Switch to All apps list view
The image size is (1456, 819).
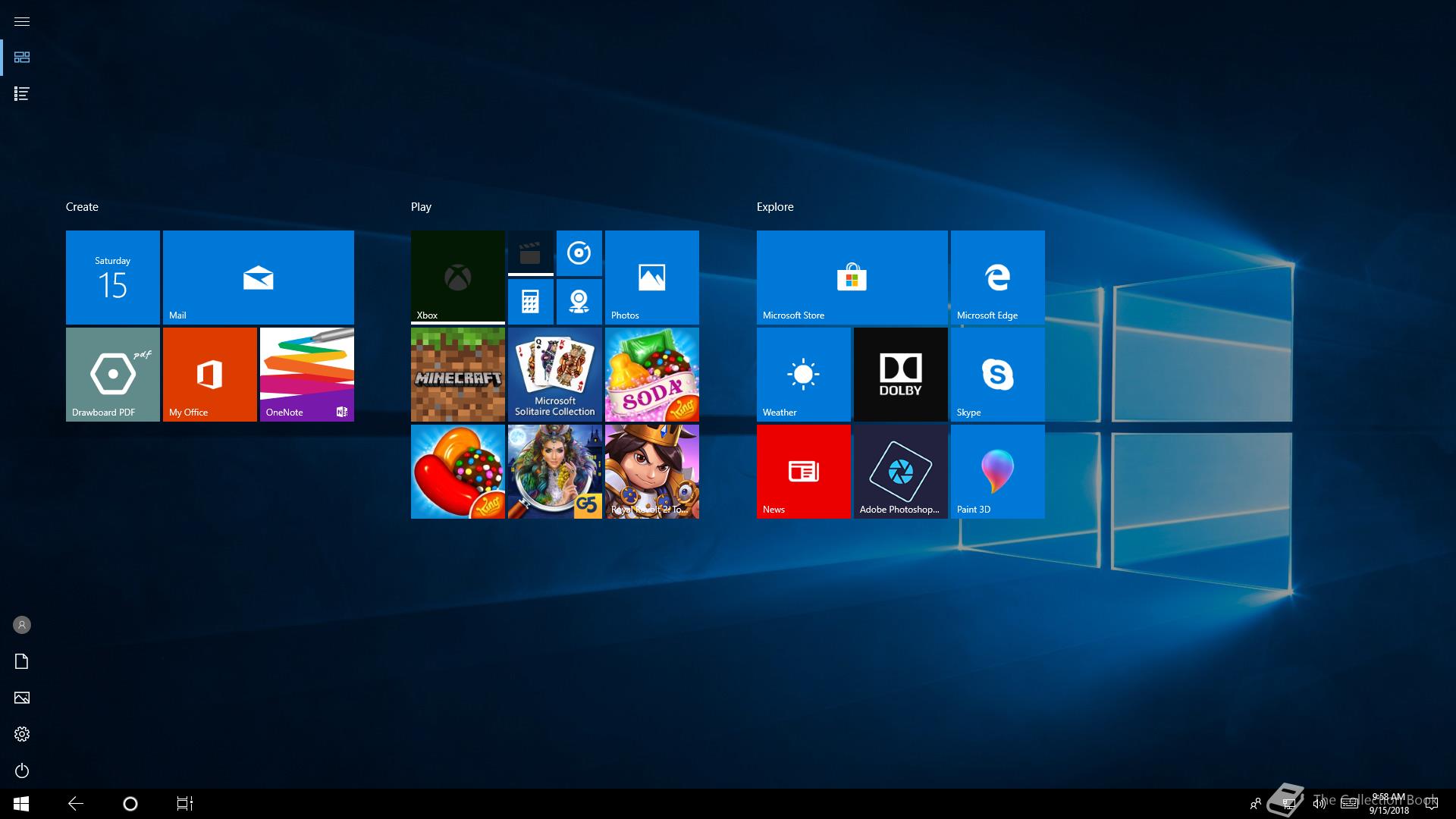(22, 94)
